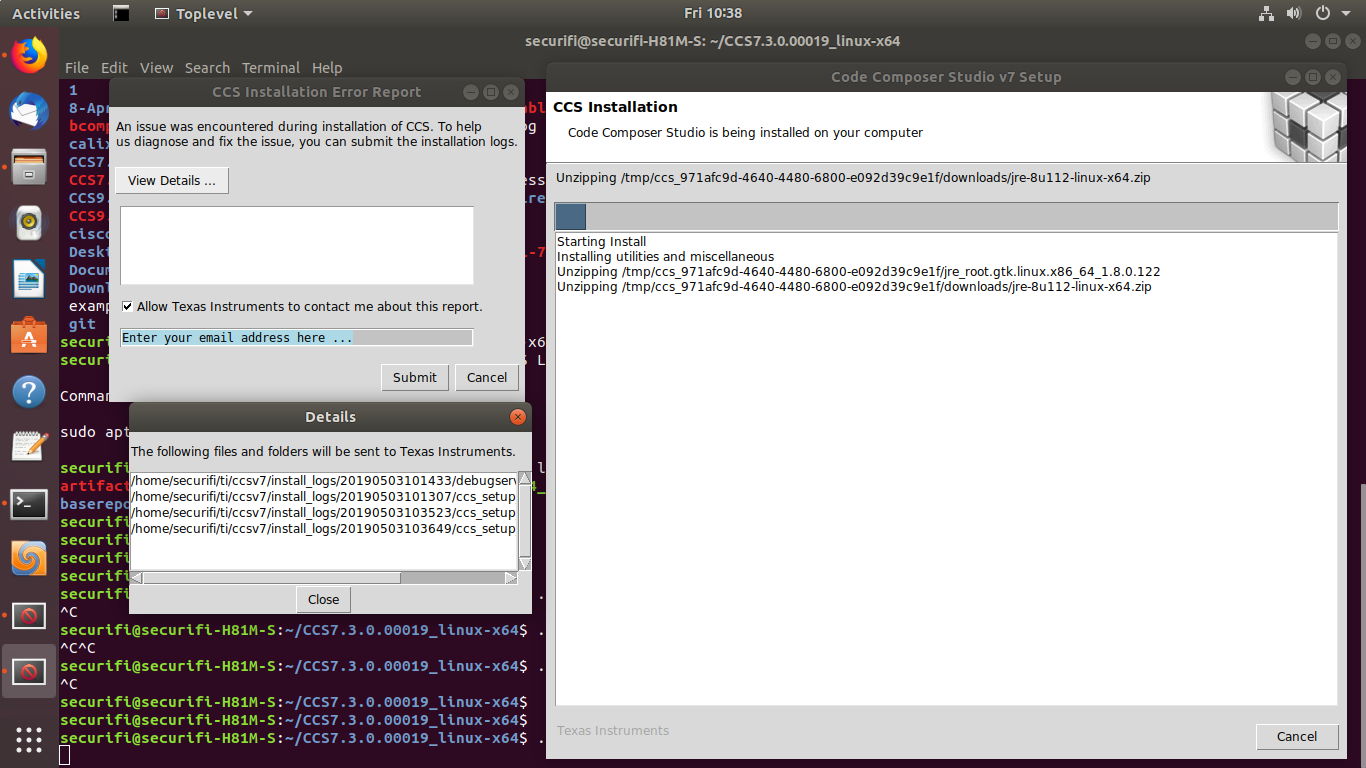Open the power tray icon

pyautogui.click(x=1322, y=13)
